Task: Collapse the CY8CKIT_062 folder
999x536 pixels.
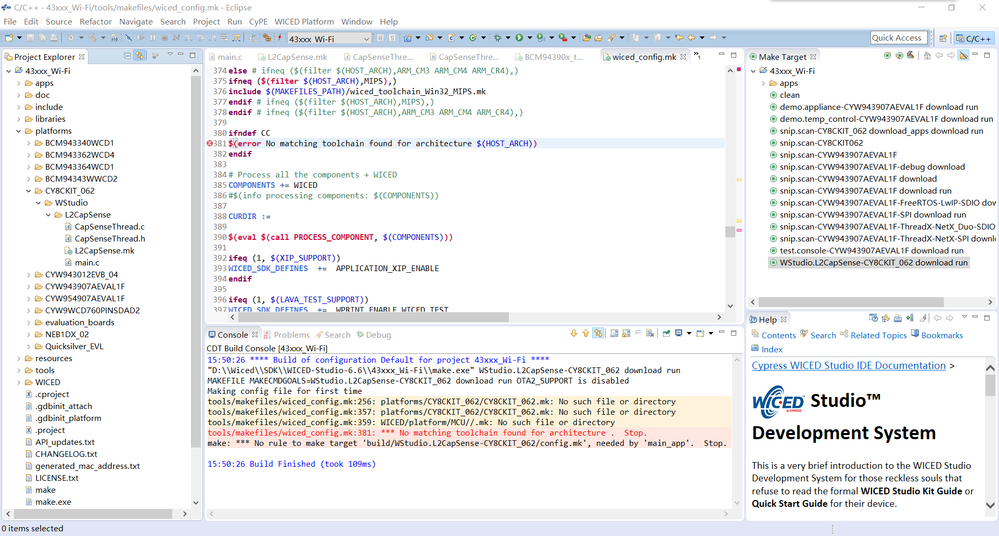Action: tap(29, 191)
